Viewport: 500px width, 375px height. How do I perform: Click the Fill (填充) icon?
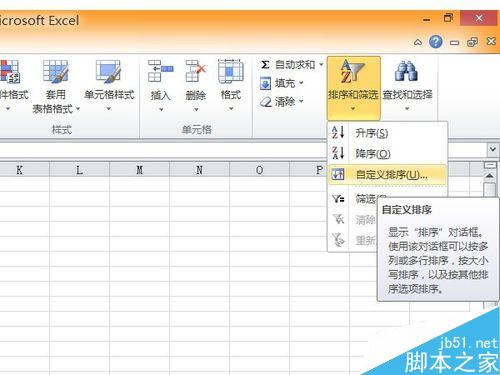265,83
